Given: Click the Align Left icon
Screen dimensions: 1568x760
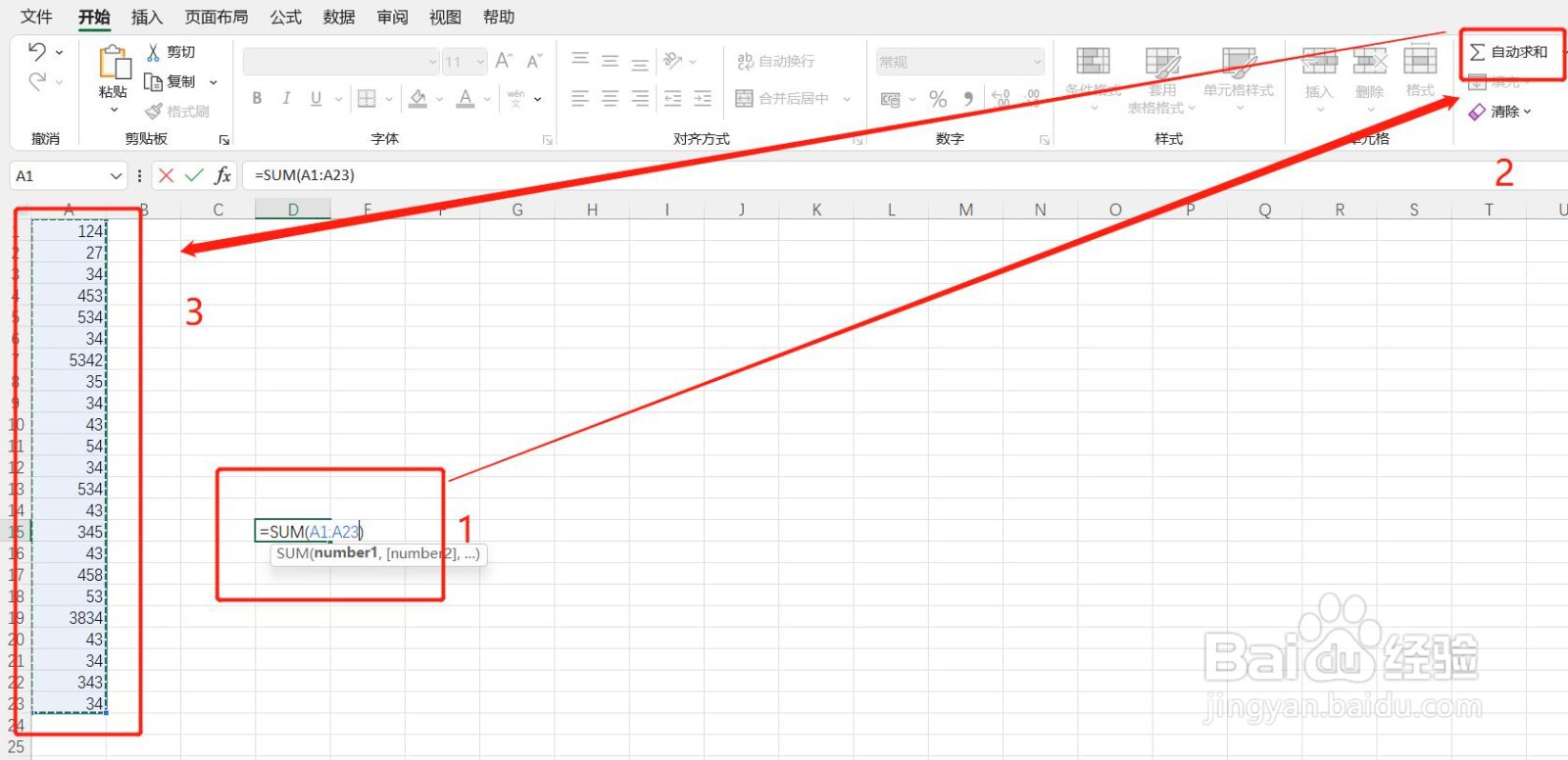Looking at the screenshot, I should 580,98.
